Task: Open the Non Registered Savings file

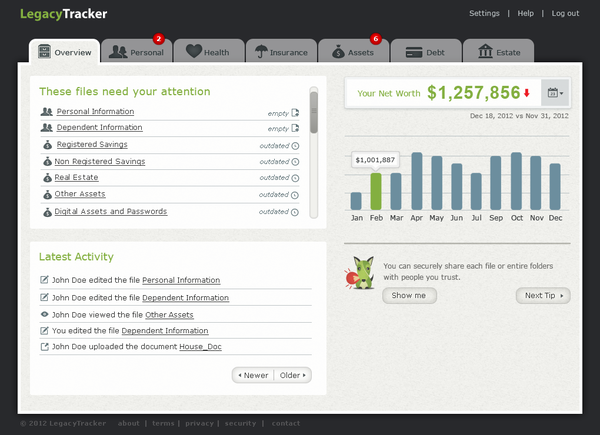Action: click(99, 161)
